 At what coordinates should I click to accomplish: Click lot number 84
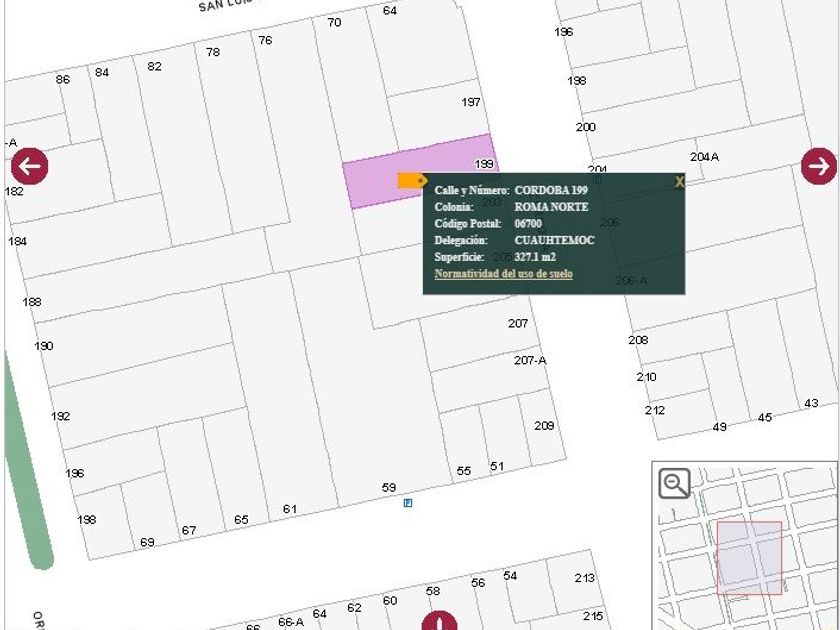coord(102,72)
